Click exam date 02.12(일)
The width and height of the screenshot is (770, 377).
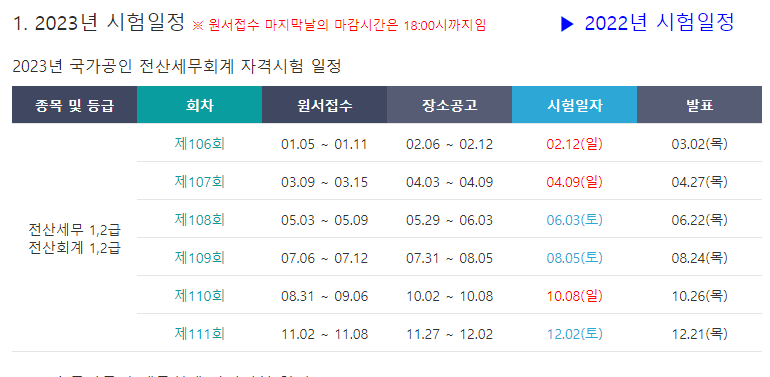click(575, 144)
